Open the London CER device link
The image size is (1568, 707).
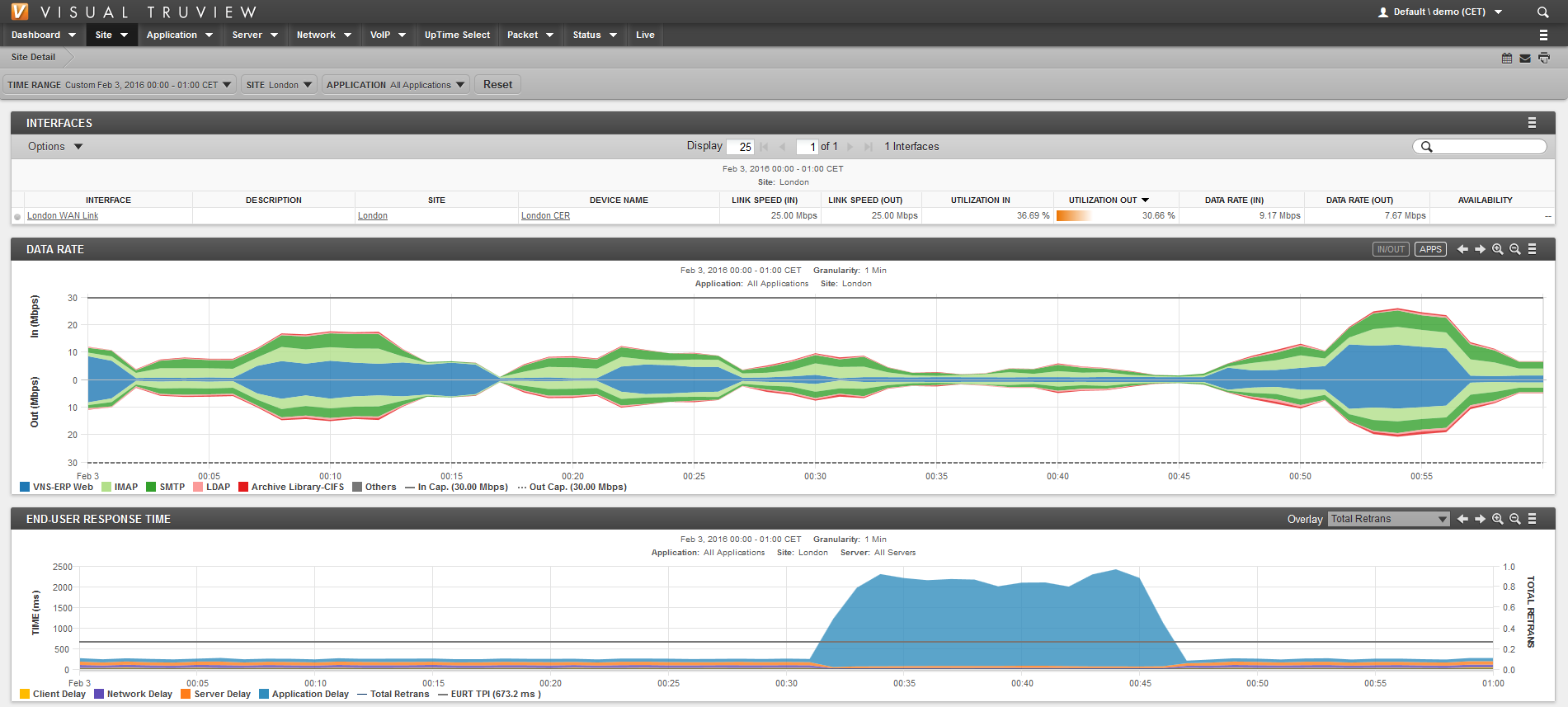545,216
